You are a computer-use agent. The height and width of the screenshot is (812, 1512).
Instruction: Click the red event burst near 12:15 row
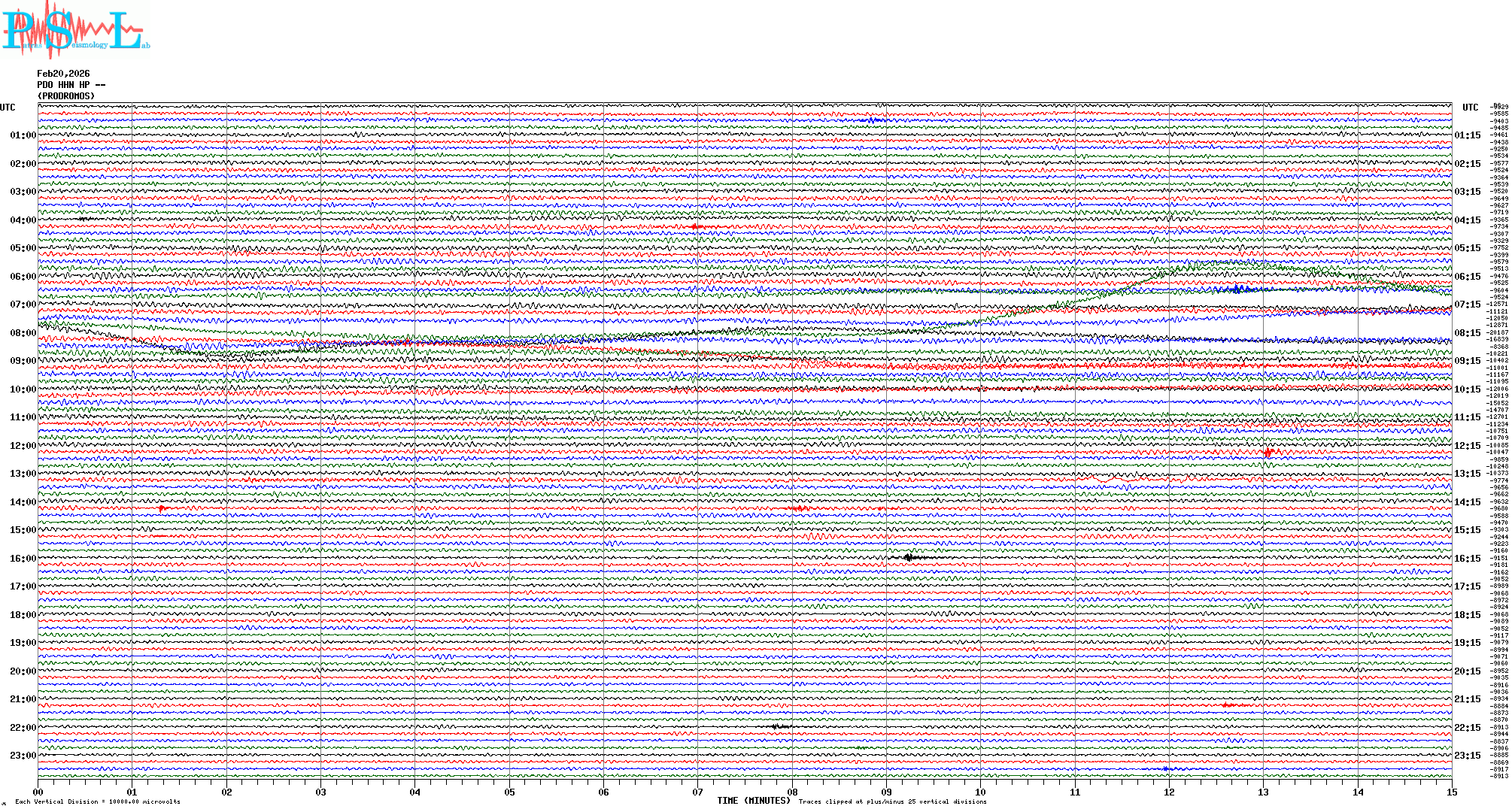[x=1268, y=453]
